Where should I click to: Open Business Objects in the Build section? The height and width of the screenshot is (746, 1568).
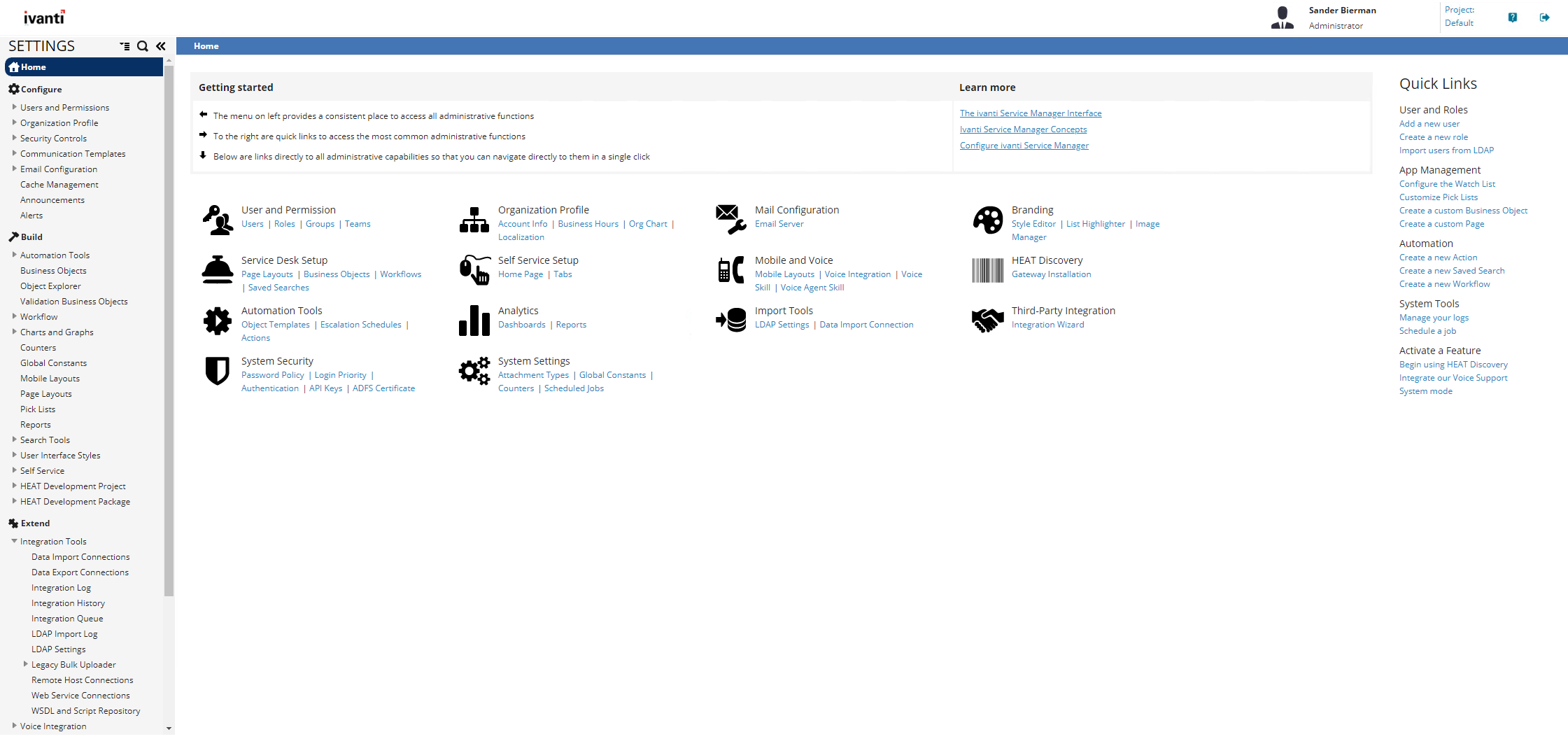(x=53, y=271)
